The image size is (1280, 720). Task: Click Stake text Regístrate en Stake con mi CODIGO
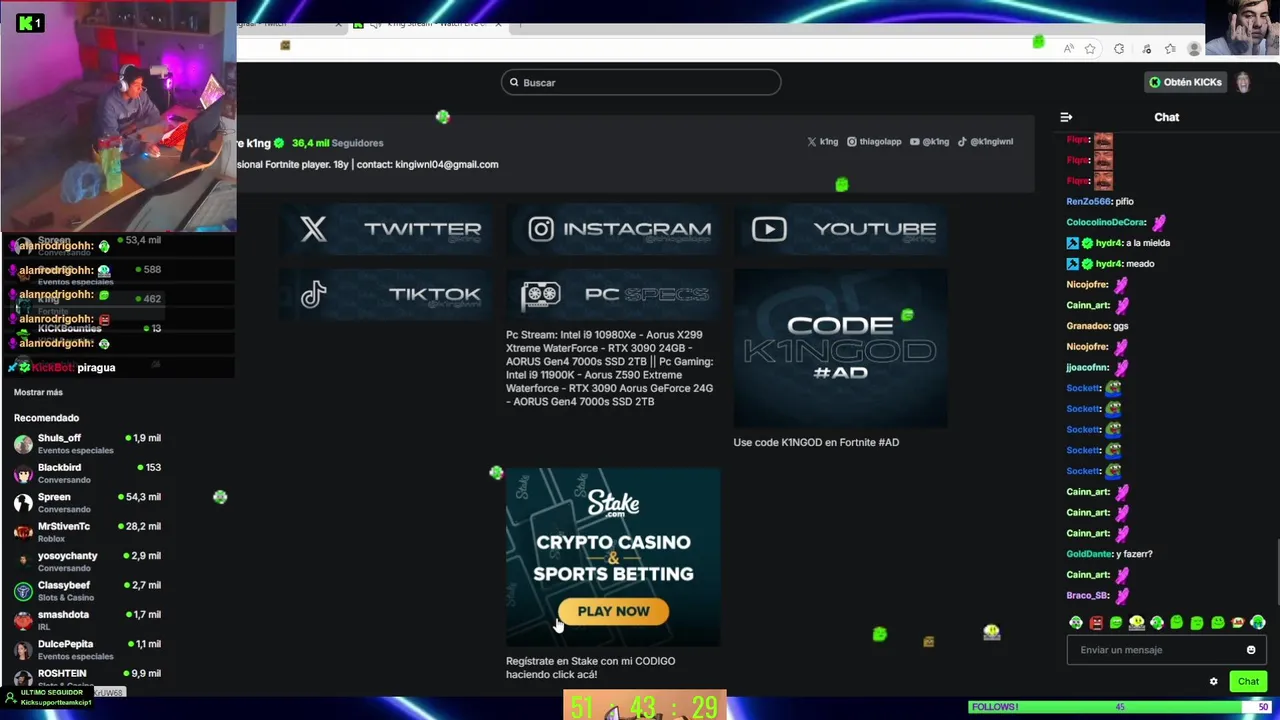[x=590, y=668]
